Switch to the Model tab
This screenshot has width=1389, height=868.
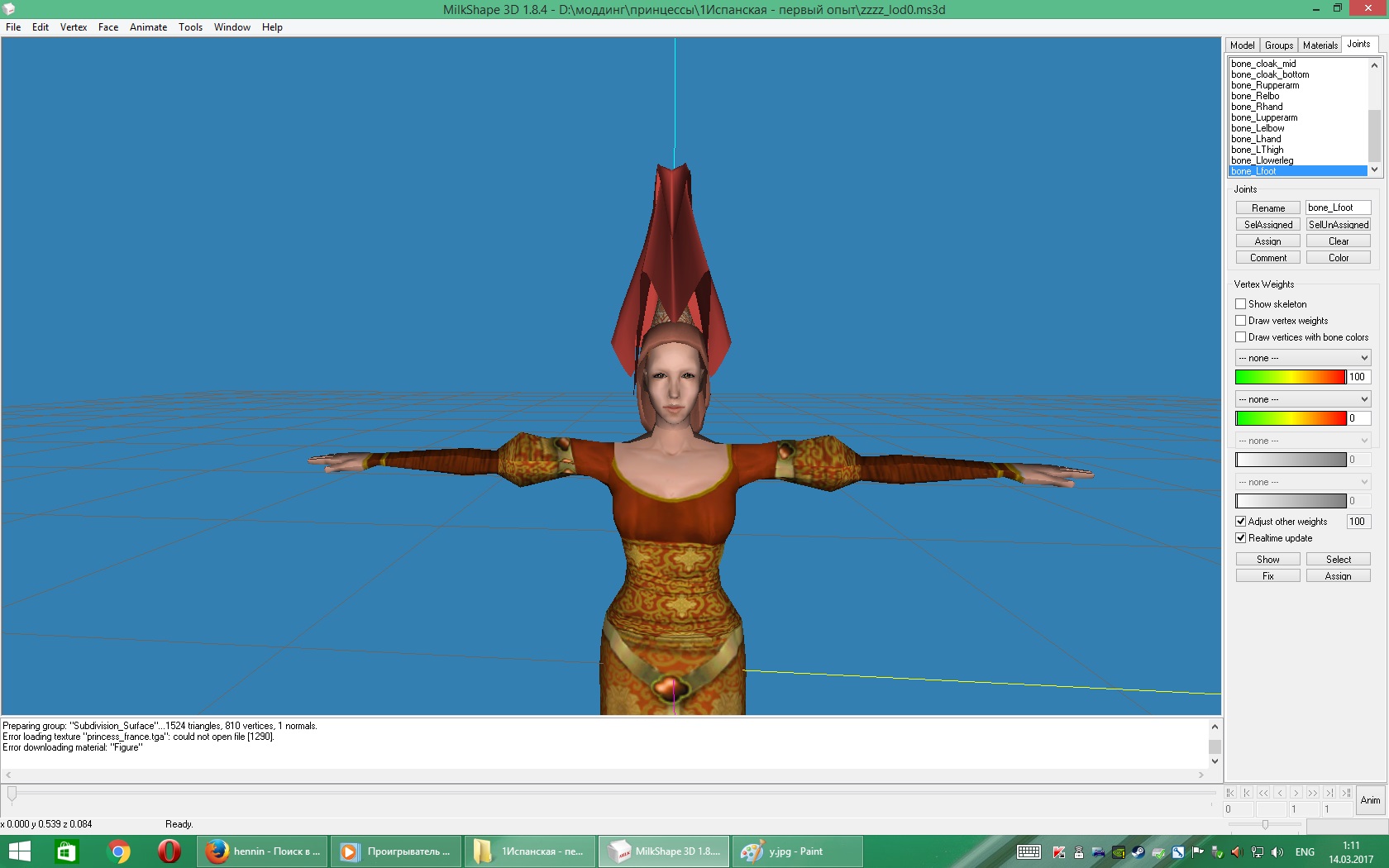click(1242, 45)
